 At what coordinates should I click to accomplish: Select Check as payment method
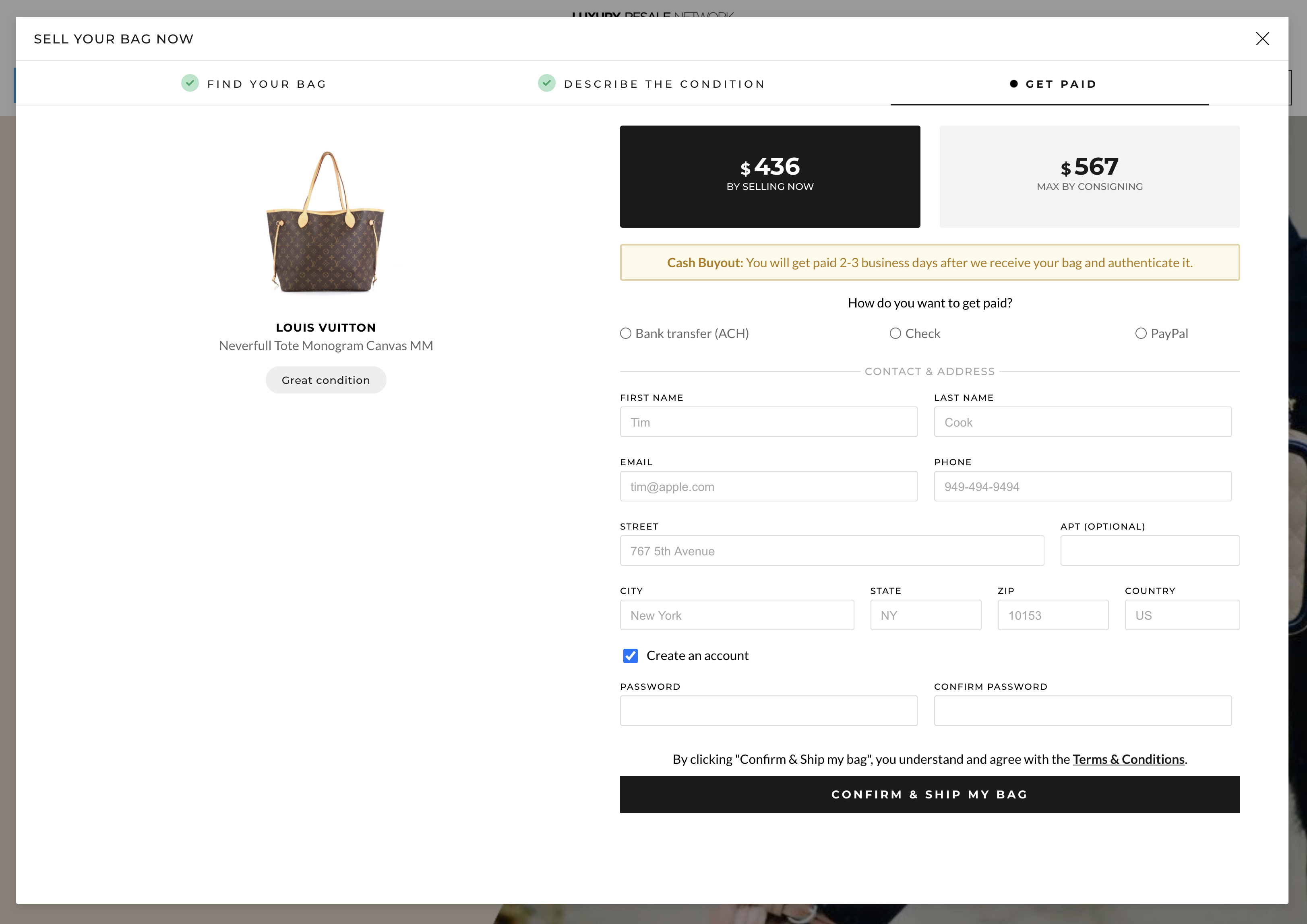coord(895,333)
